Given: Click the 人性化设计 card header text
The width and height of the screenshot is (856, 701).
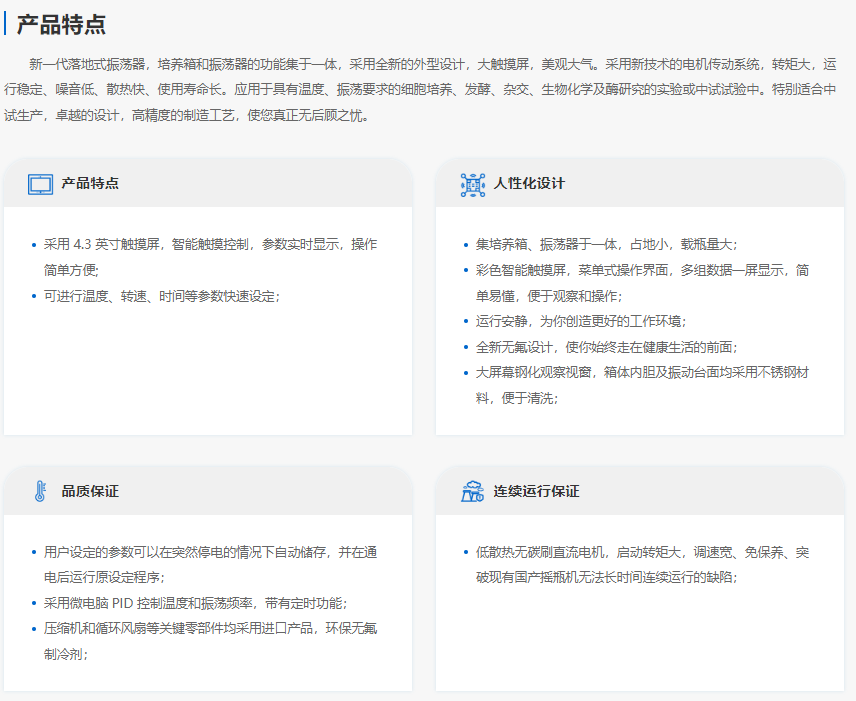Looking at the screenshot, I should coord(529,184).
